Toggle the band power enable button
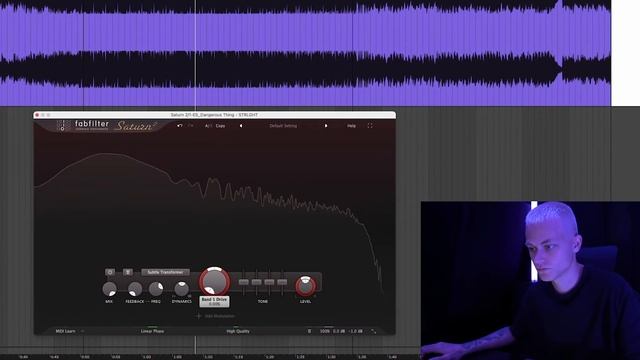The height and width of the screenshot is (360, 640). tap(110, 272)
